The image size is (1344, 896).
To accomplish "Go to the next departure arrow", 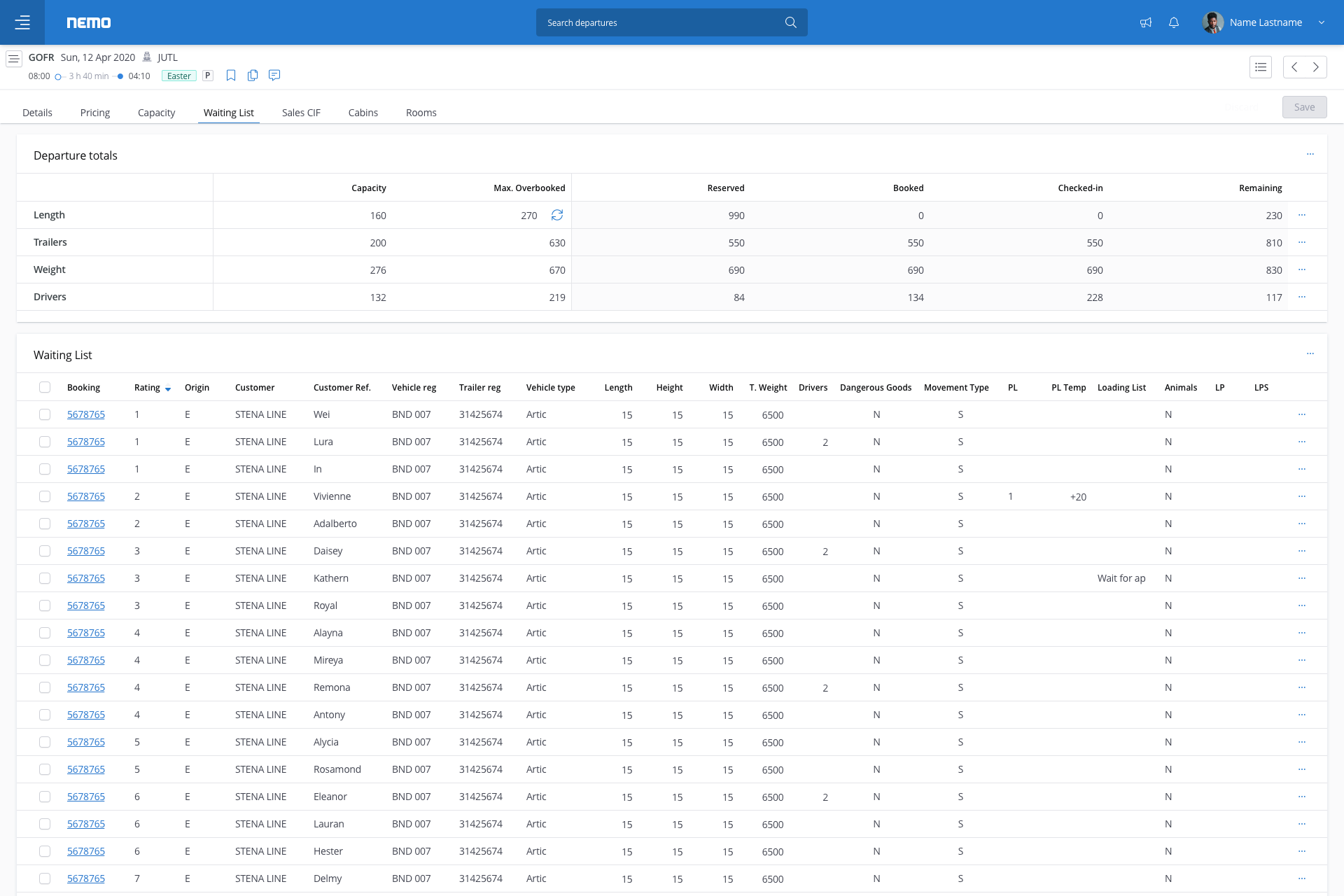I will point(1316,67).
